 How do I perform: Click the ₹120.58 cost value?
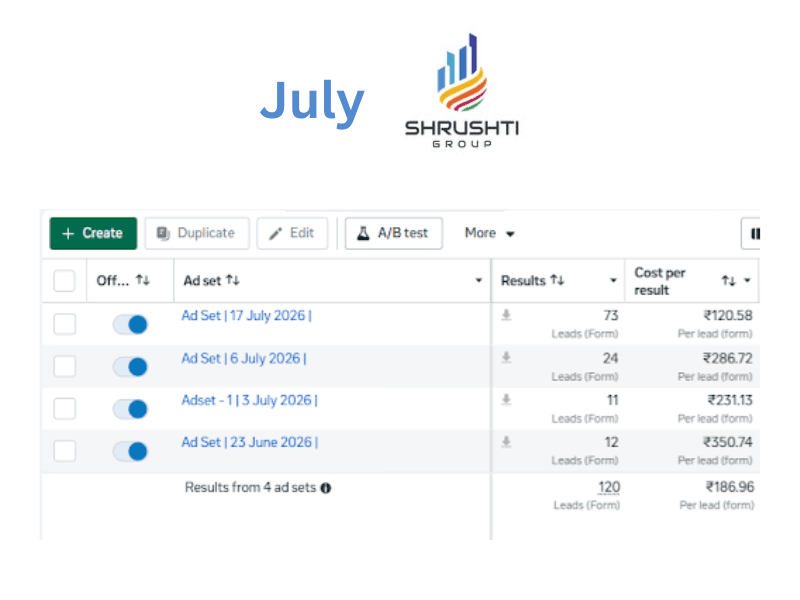(x=728, y=316)
